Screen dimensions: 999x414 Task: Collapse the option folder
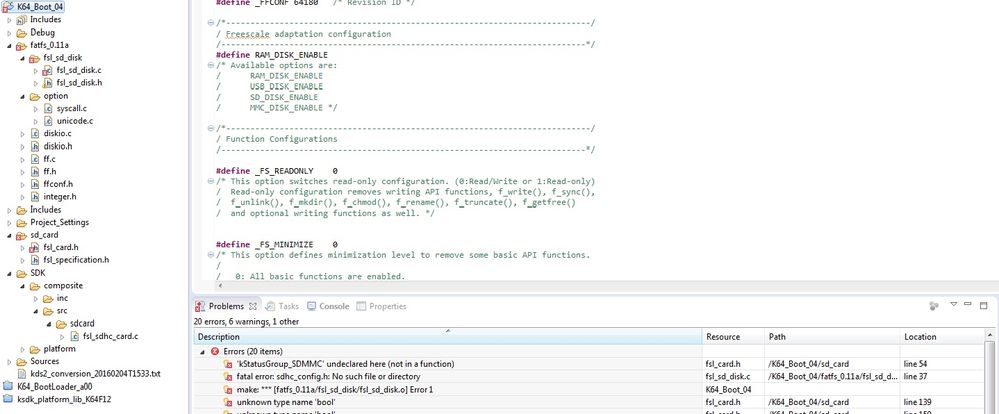(22, 96)
